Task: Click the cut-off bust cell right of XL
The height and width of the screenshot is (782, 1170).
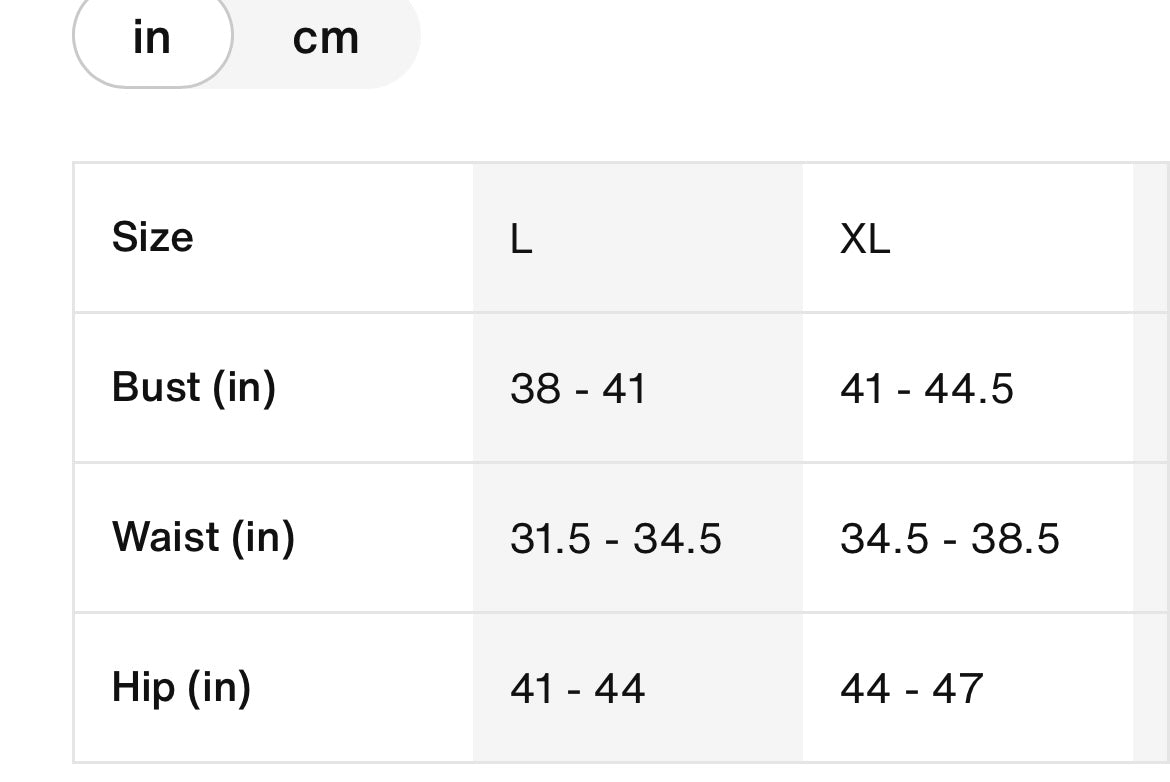Action: click(1151, 388)
